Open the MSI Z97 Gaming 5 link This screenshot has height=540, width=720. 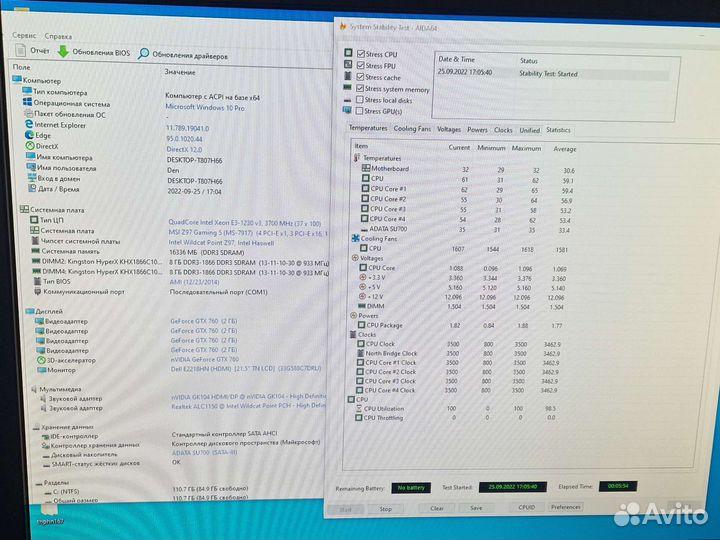coord(248,233)
